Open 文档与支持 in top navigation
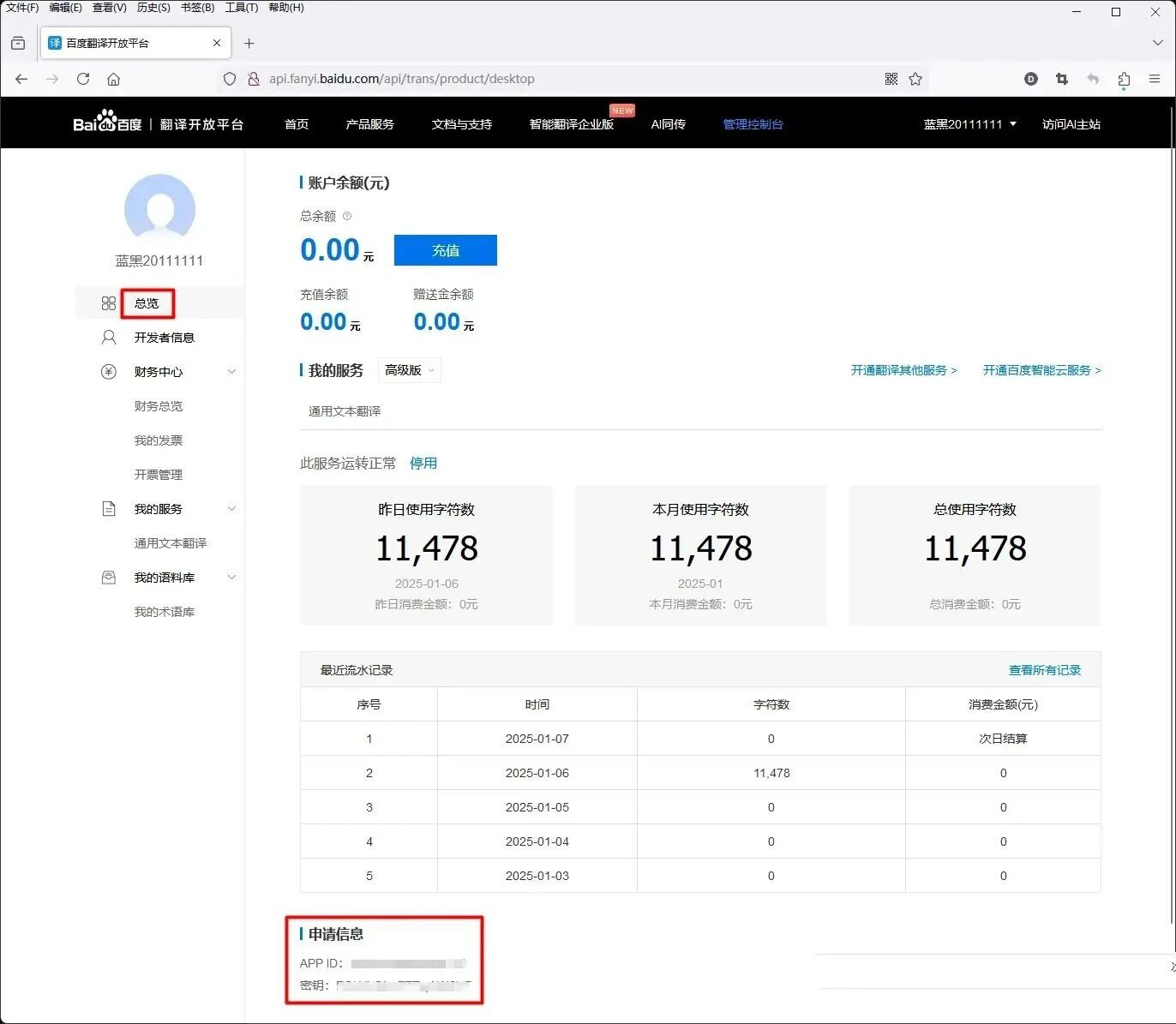1176x1024 pixels. pyautogui.click(x=461, y=124)
